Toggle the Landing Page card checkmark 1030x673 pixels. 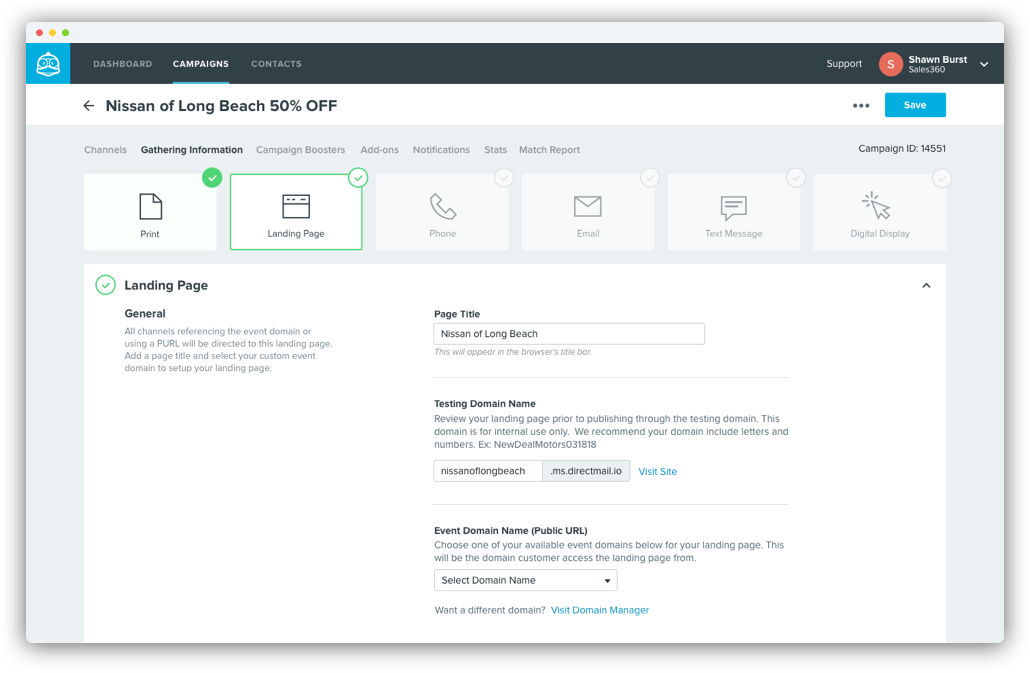click(358, 177)
